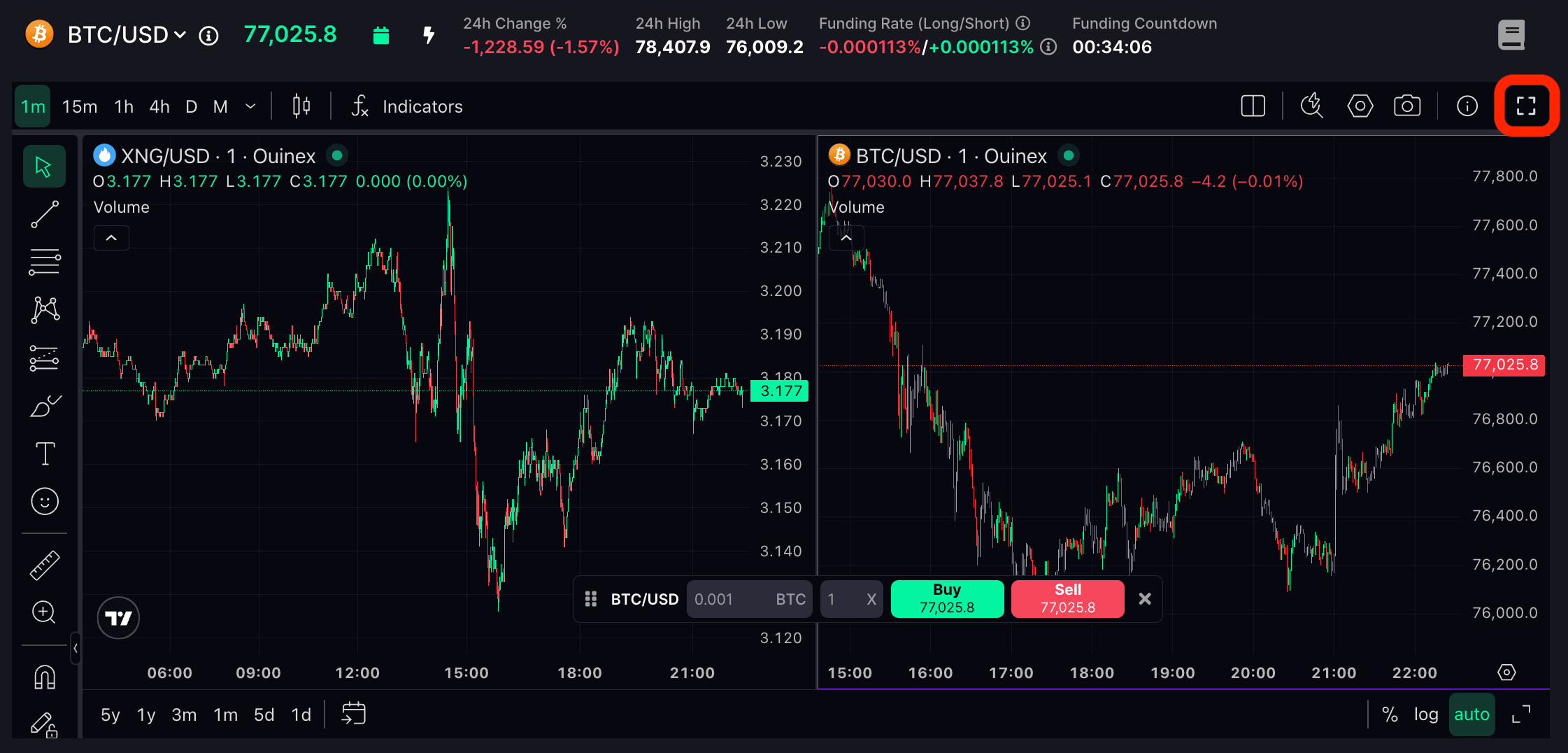Viewport: 1568px width, 753px height.
Task: Show funding rate info beside percentage values
Action: [1048, 47]
